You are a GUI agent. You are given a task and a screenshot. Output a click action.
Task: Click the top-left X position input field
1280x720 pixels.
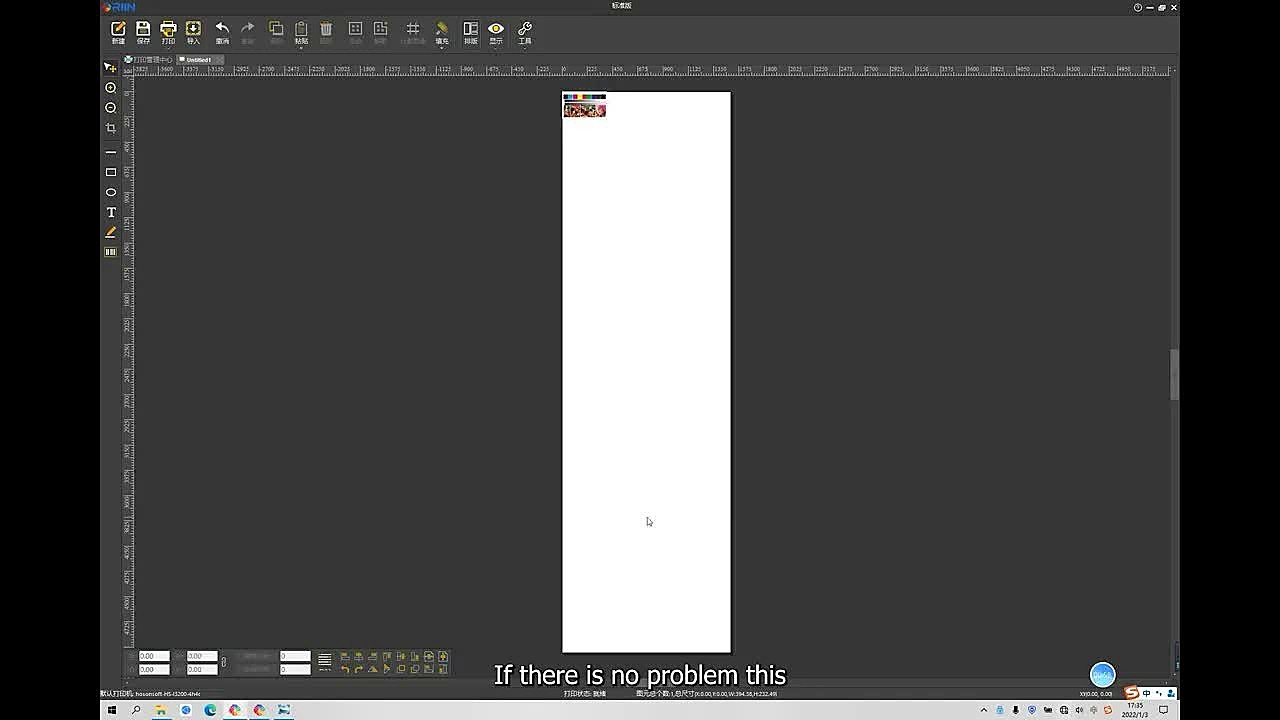click(154, 656)
